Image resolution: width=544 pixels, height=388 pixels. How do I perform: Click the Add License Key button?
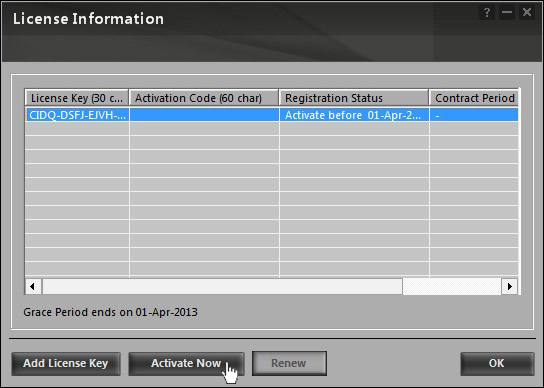[x=66, y=364]
